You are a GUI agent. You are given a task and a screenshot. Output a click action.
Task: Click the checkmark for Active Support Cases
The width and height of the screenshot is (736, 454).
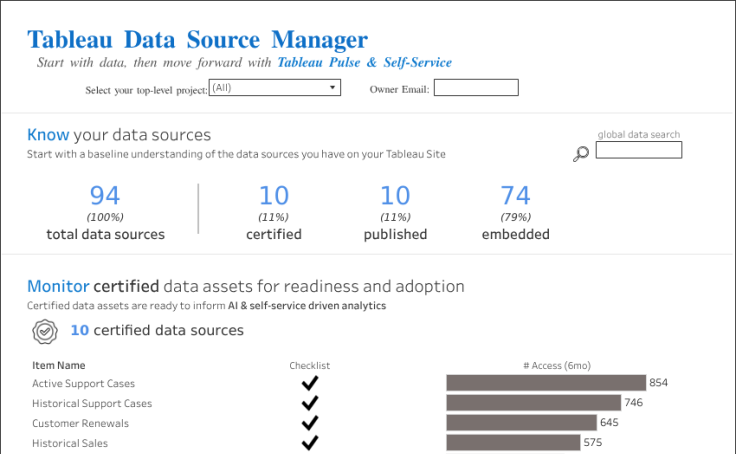coord(310,383)
